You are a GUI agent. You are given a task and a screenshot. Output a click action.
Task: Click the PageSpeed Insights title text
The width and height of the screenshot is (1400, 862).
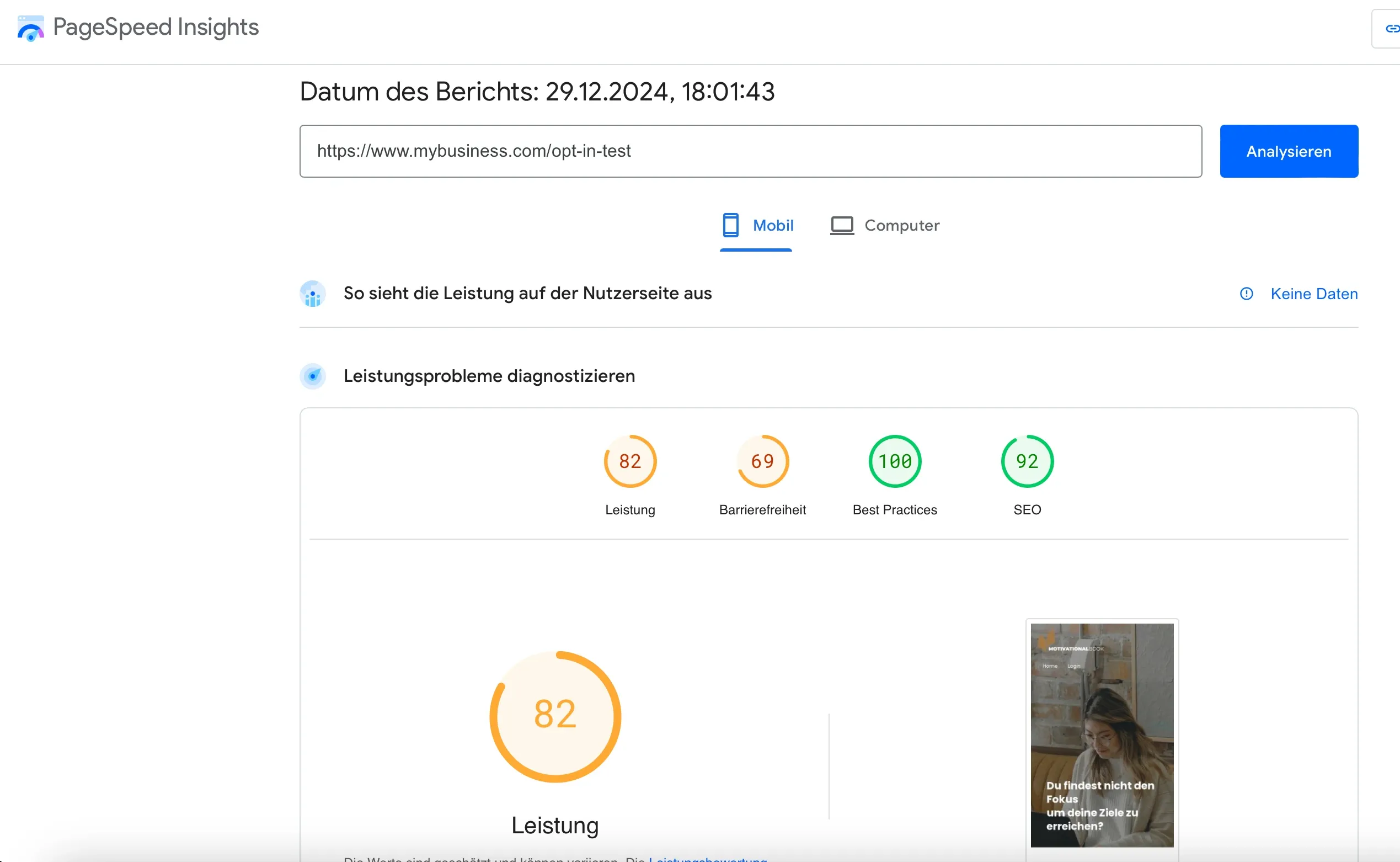coord(155,27)
